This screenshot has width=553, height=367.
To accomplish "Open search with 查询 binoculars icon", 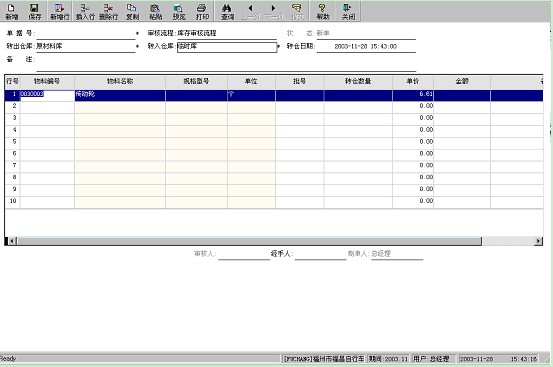I will coord(227,11).
